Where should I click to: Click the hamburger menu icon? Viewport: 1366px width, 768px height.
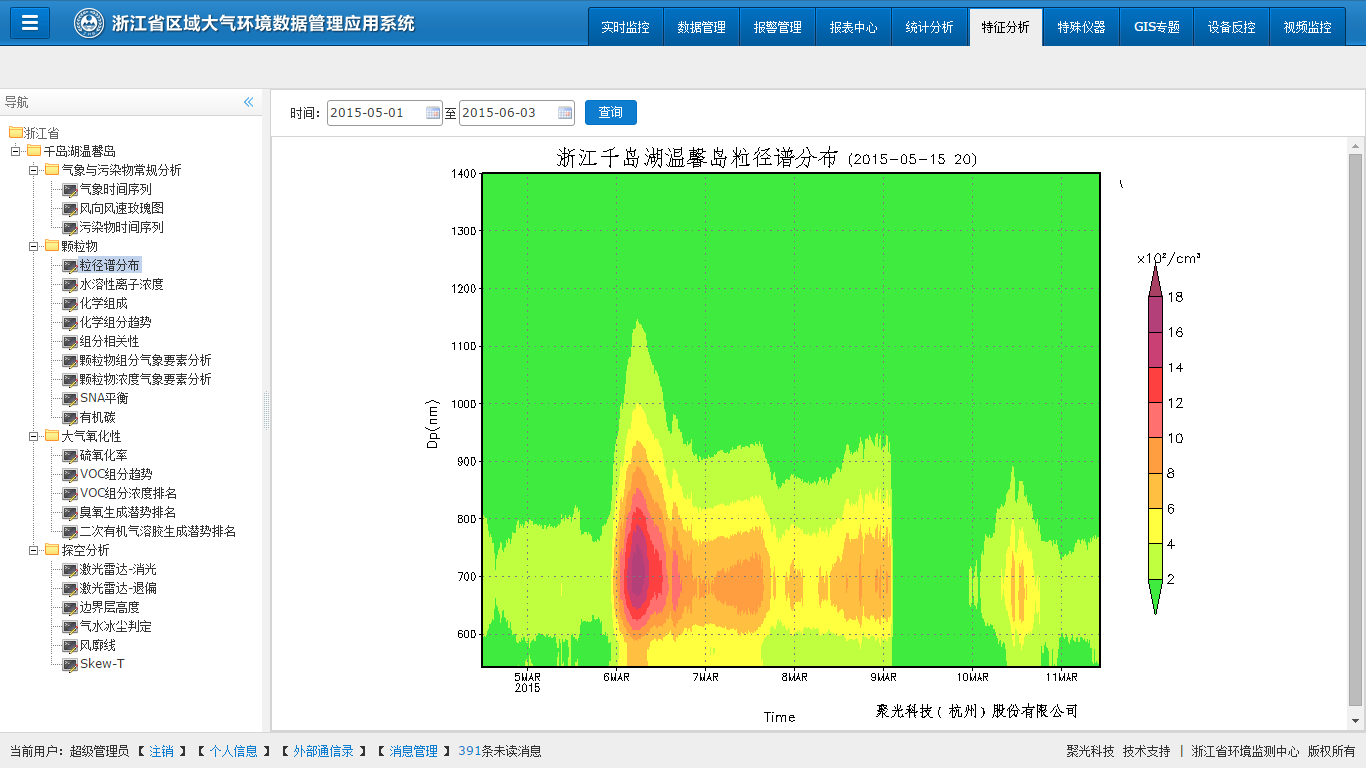pyautogui.click(x=30, y=23)
